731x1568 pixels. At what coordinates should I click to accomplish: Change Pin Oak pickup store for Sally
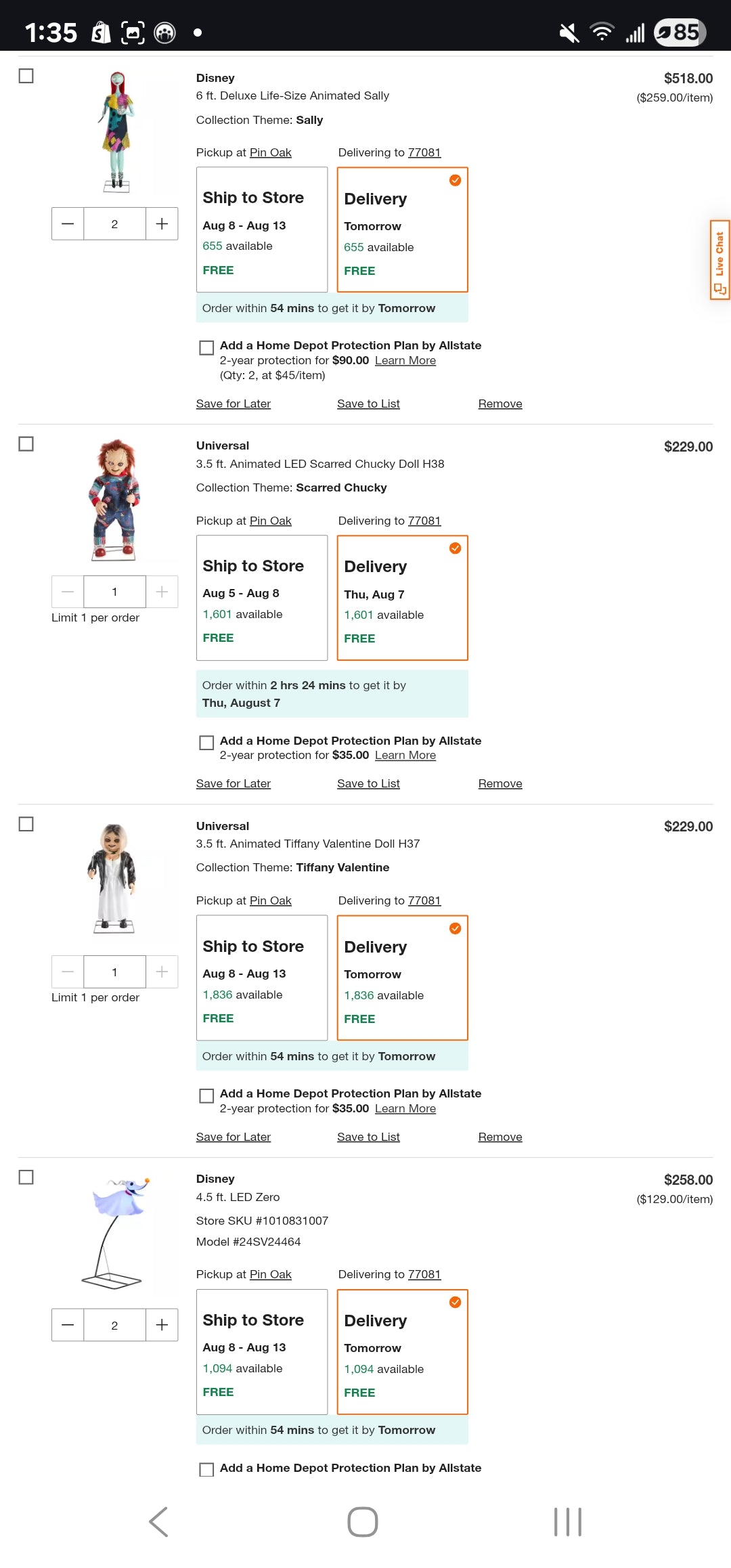click(271, 153)
